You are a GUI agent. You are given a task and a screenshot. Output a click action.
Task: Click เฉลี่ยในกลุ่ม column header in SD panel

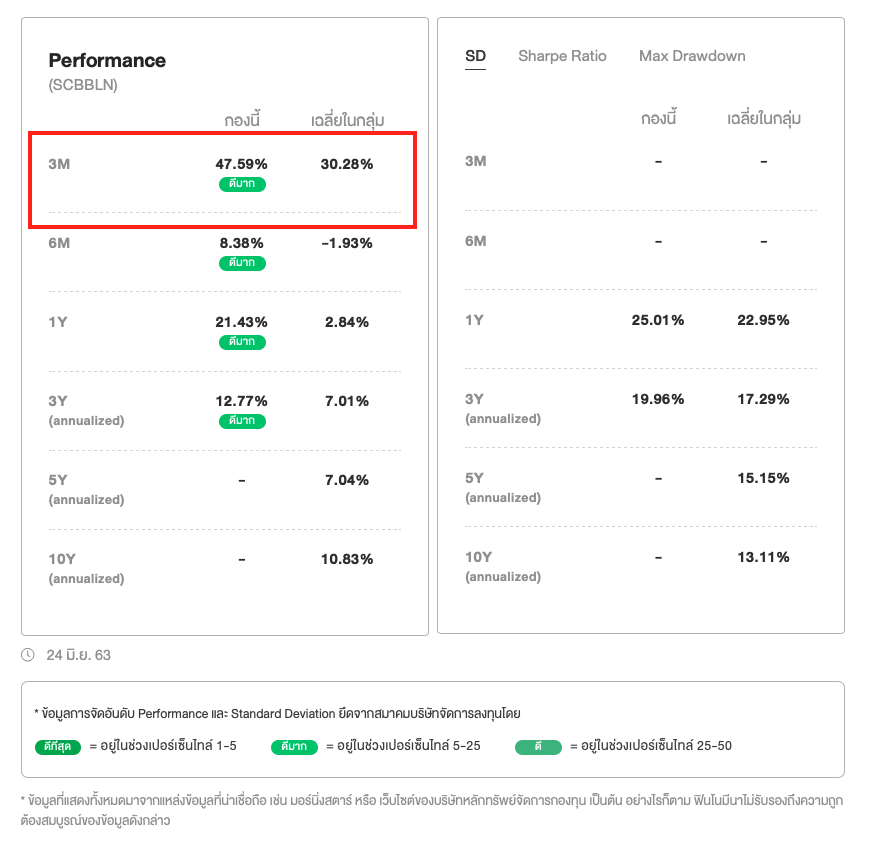(763, 119)
